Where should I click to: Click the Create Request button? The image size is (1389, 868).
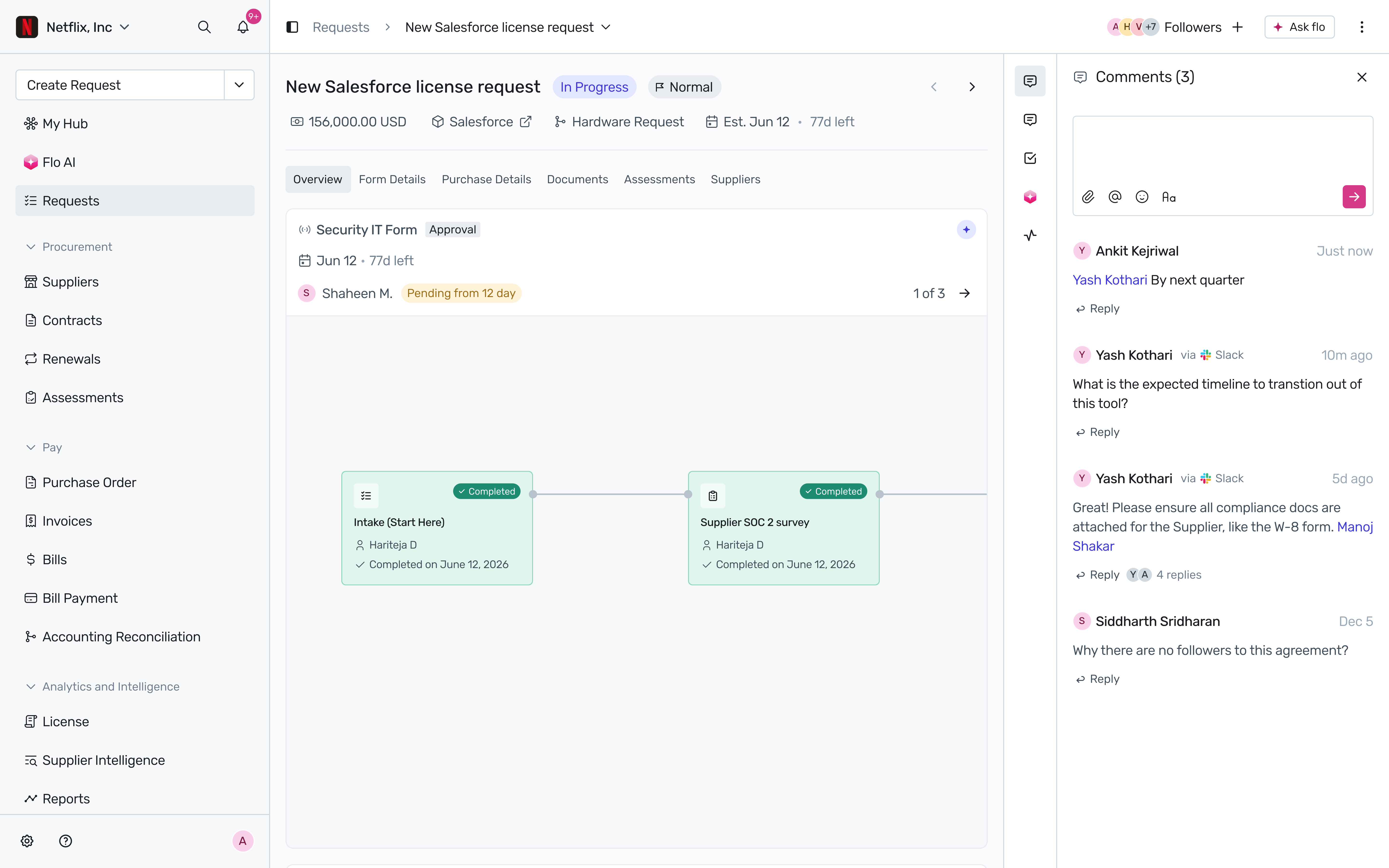pyautogui.click(x=120, y=85)
